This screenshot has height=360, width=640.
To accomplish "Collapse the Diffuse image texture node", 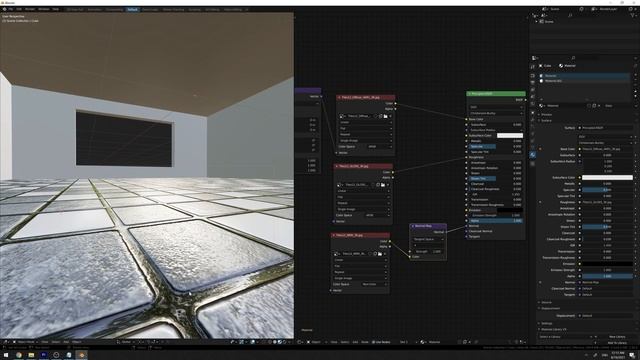I will 339,98.
